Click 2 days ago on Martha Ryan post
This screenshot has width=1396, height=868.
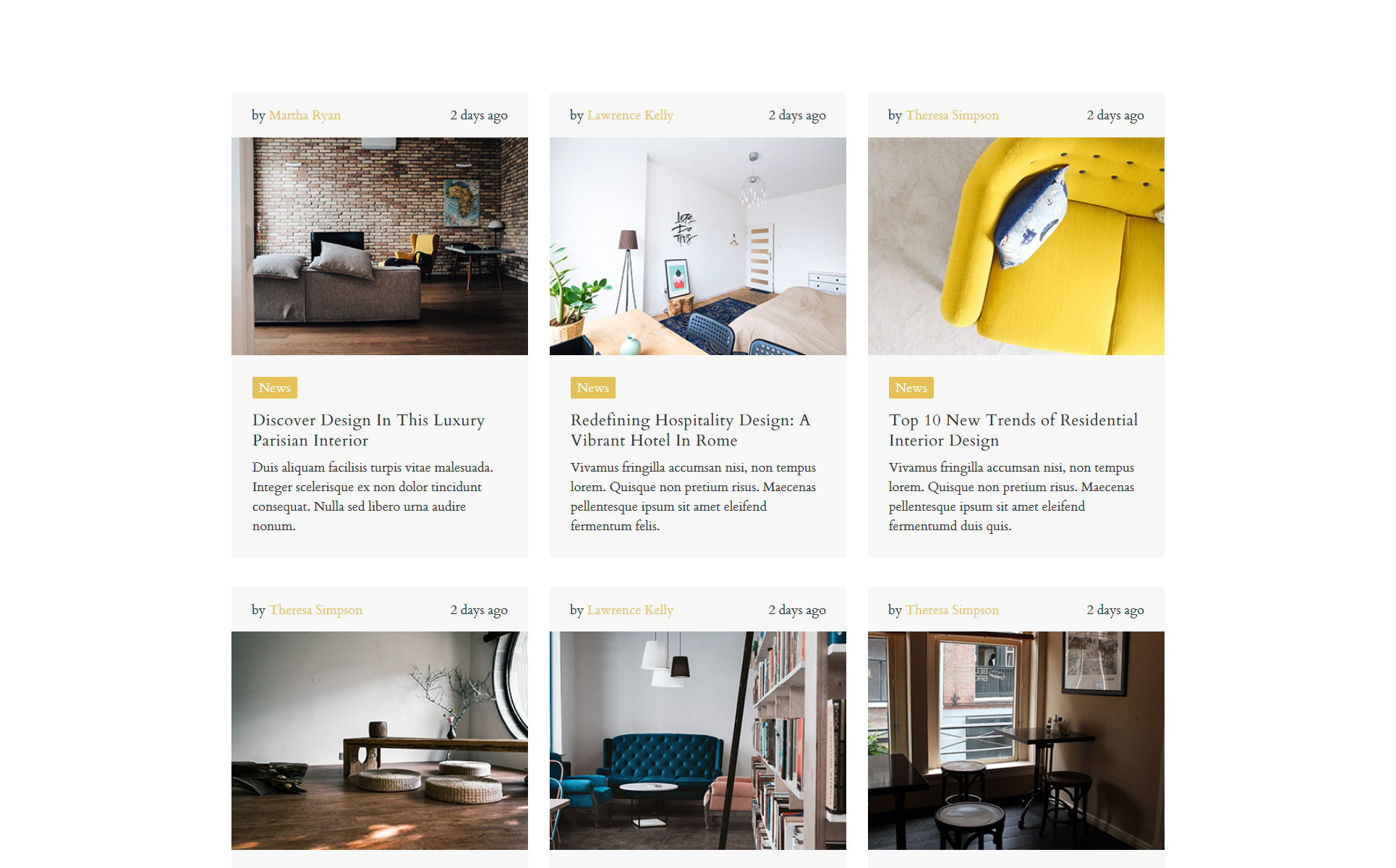479,115
